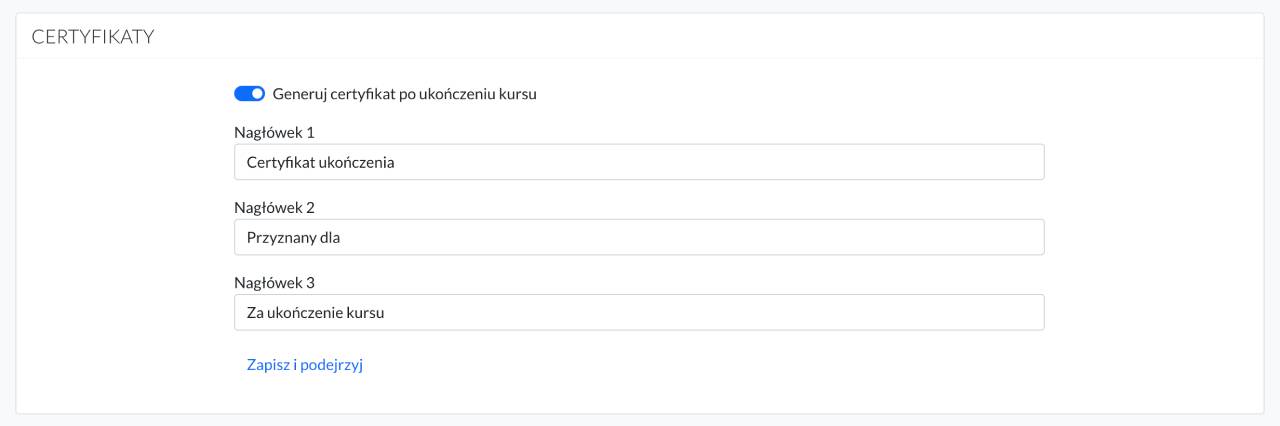
Task: Click the word 'podejrzyj' in the save link
Action: tap(331, 365)
